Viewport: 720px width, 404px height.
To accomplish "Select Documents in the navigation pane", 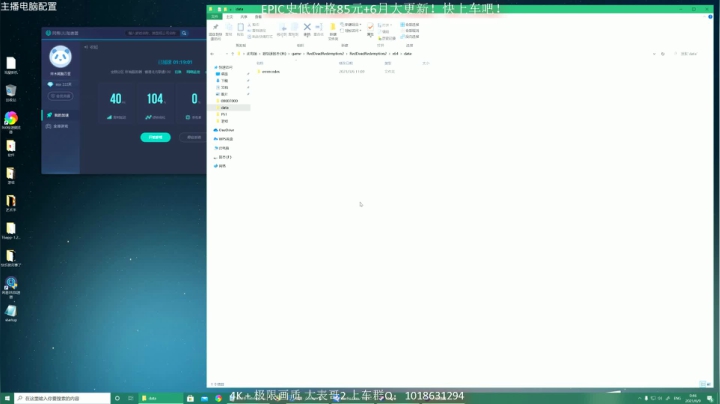I will (x=224, y=87).
